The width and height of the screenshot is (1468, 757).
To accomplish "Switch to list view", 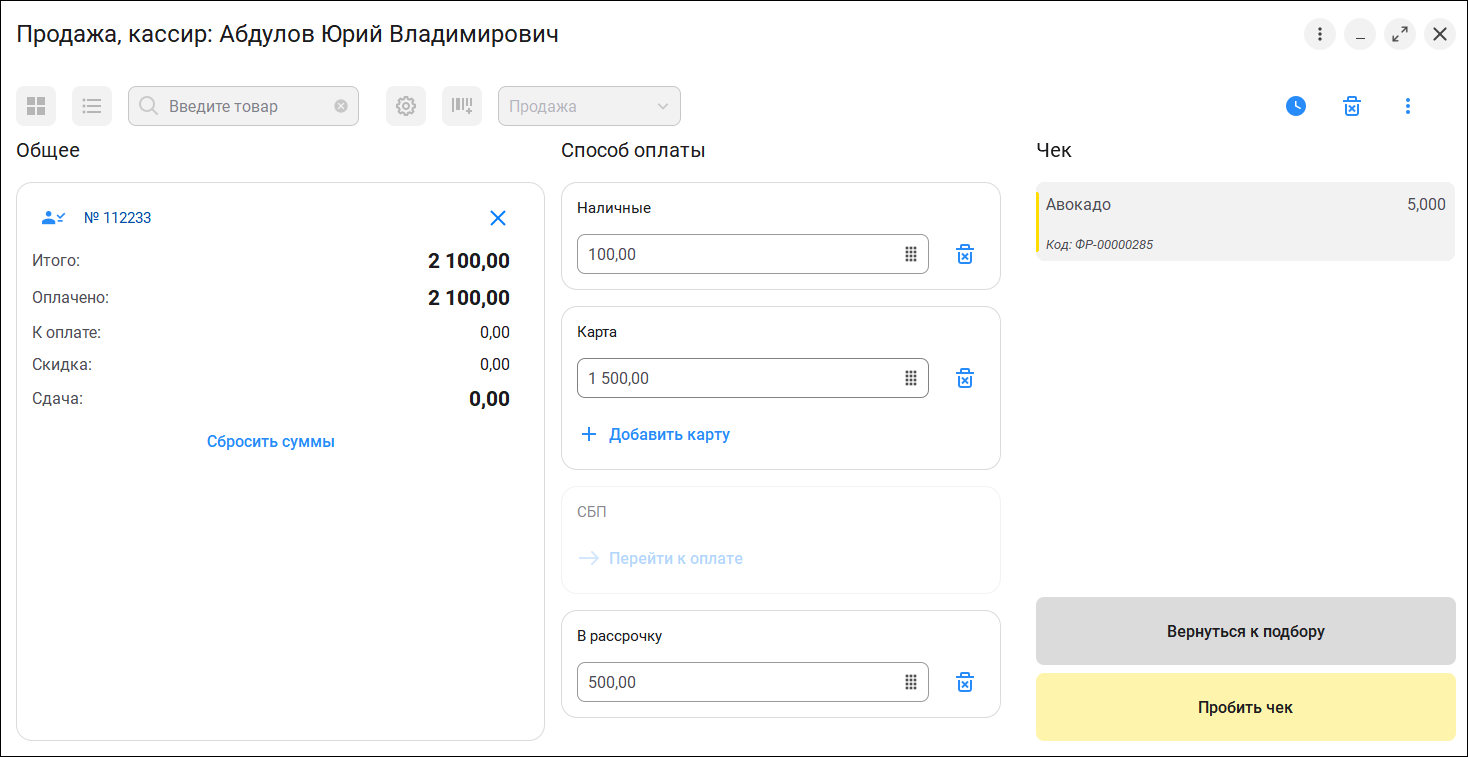I will point(92,106).
